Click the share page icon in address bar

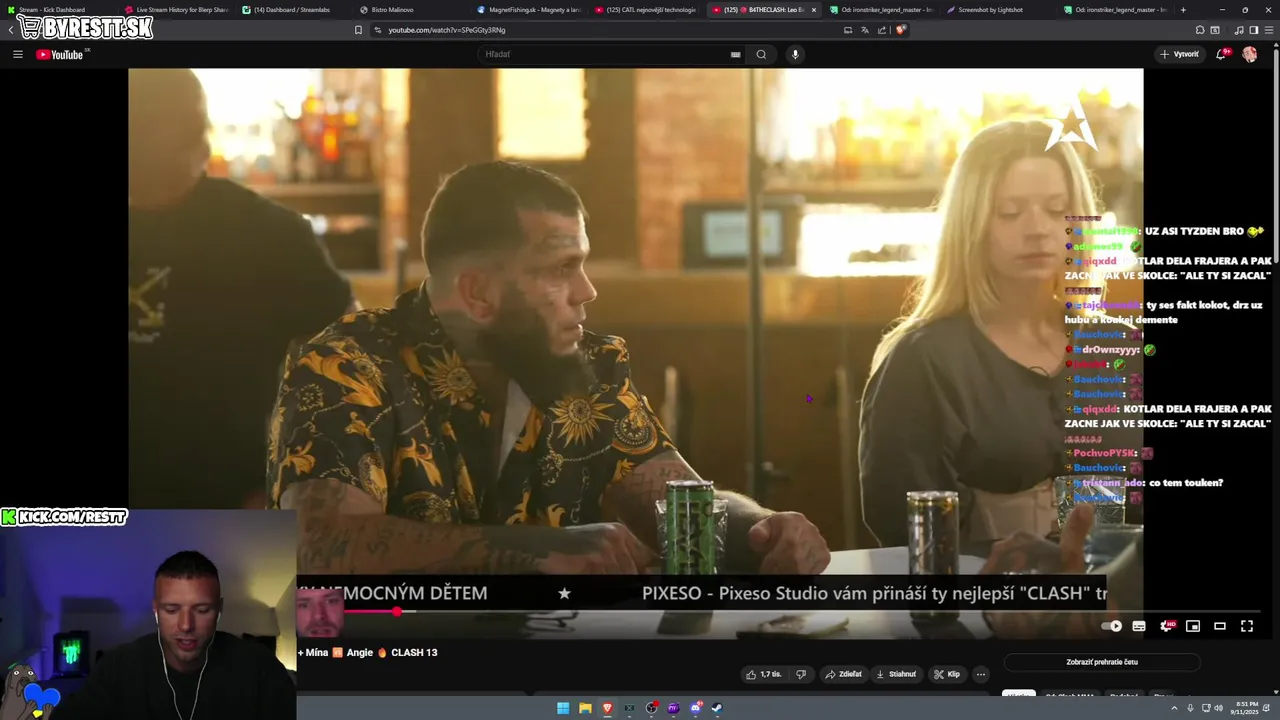coord(882,30)
